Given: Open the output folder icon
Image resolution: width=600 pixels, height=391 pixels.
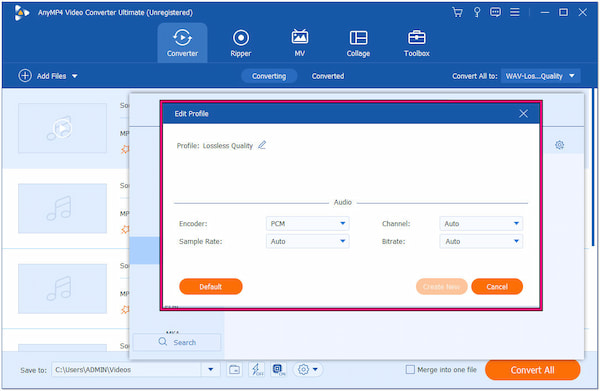Looking at the screenshot, I should [x=234, y=370].
